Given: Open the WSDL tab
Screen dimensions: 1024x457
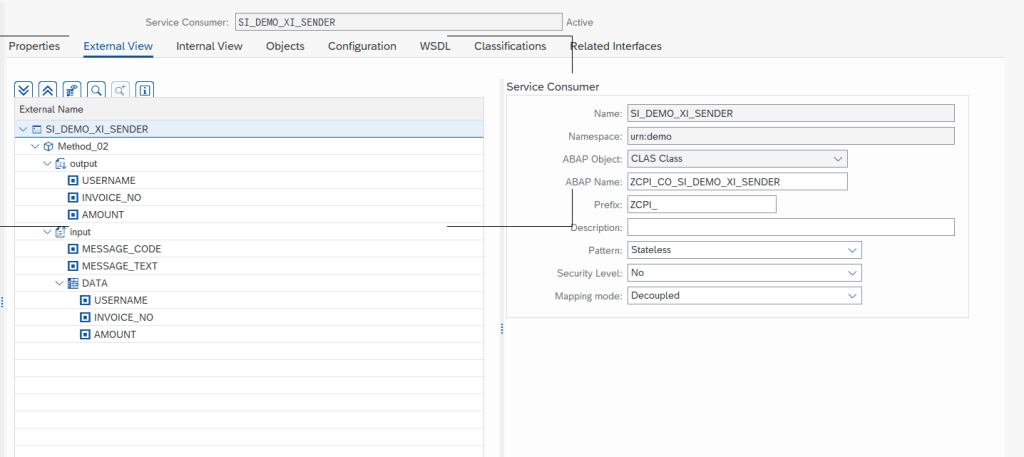Looking at the screenshot, I should [x=435, y=46].
